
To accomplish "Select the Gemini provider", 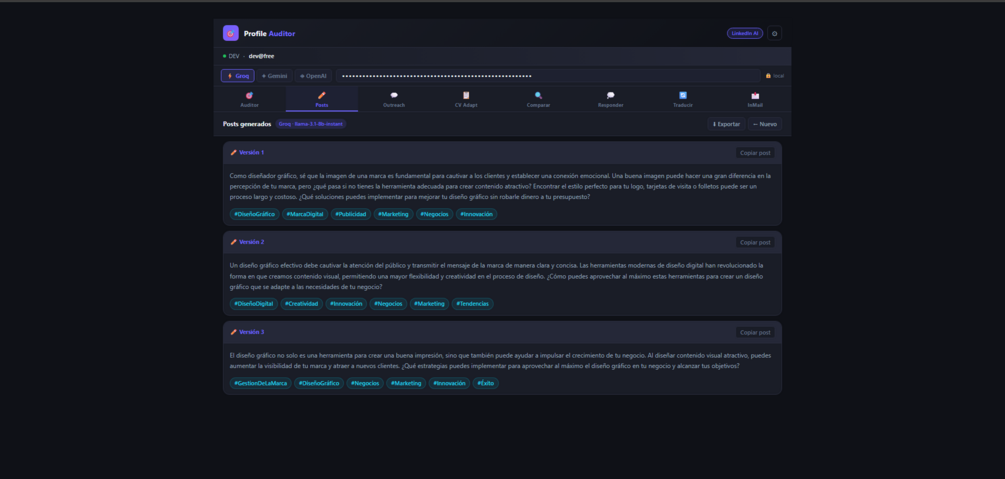I will 274,76.
